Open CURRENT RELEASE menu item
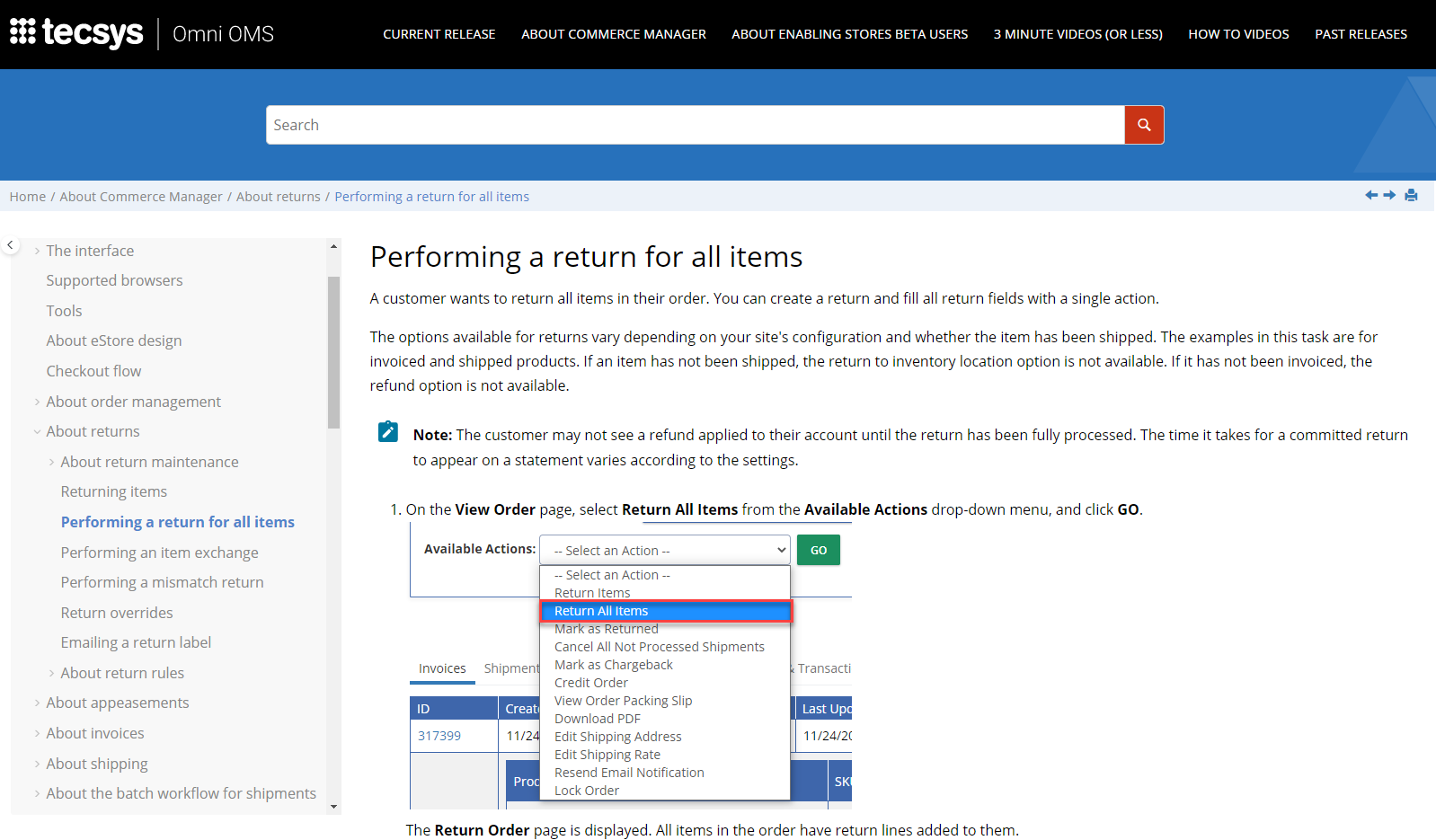 coord(439,34)
